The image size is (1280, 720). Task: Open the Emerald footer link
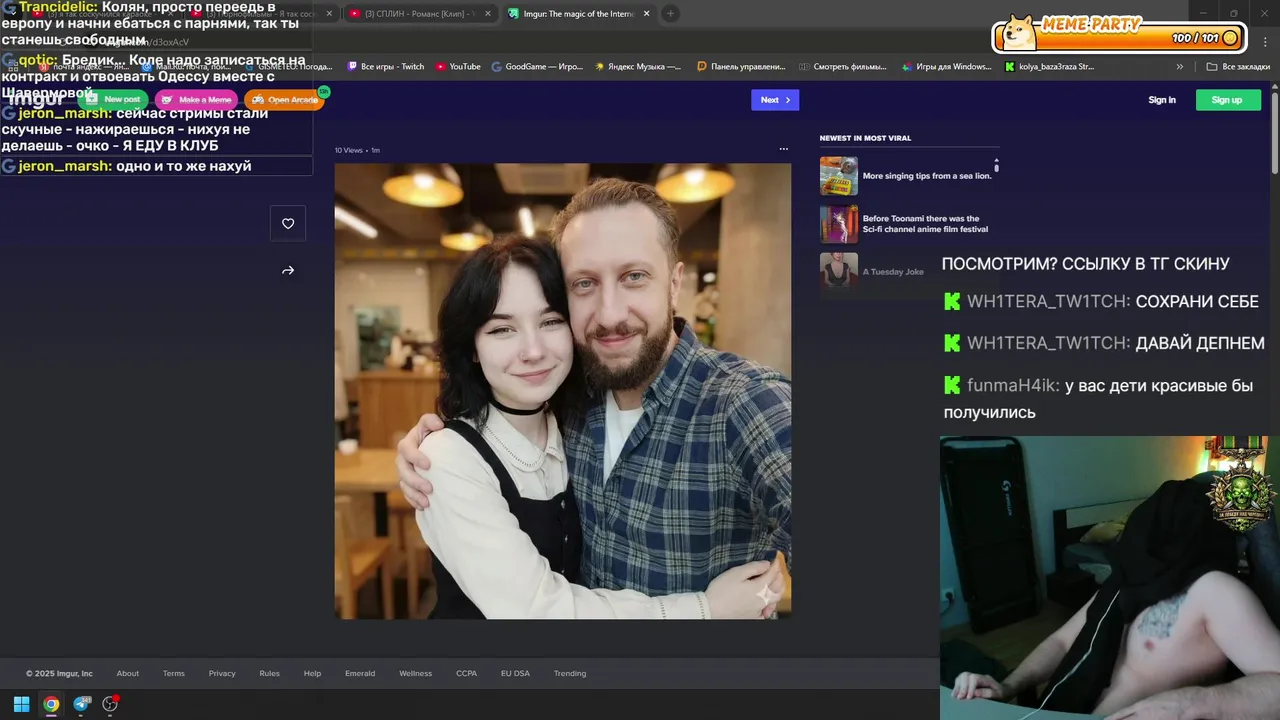click(x=360, y=674)
